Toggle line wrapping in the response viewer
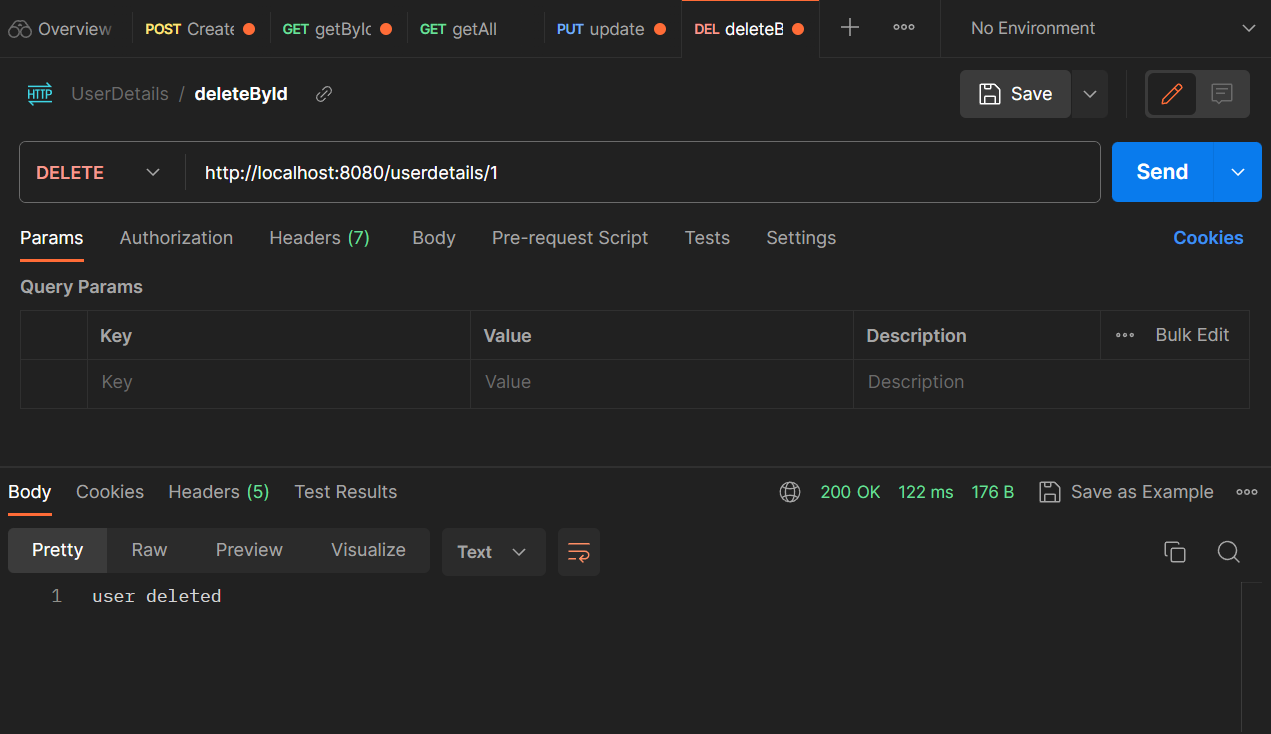This screenshot has width=1271, height=734. [579, 551]
